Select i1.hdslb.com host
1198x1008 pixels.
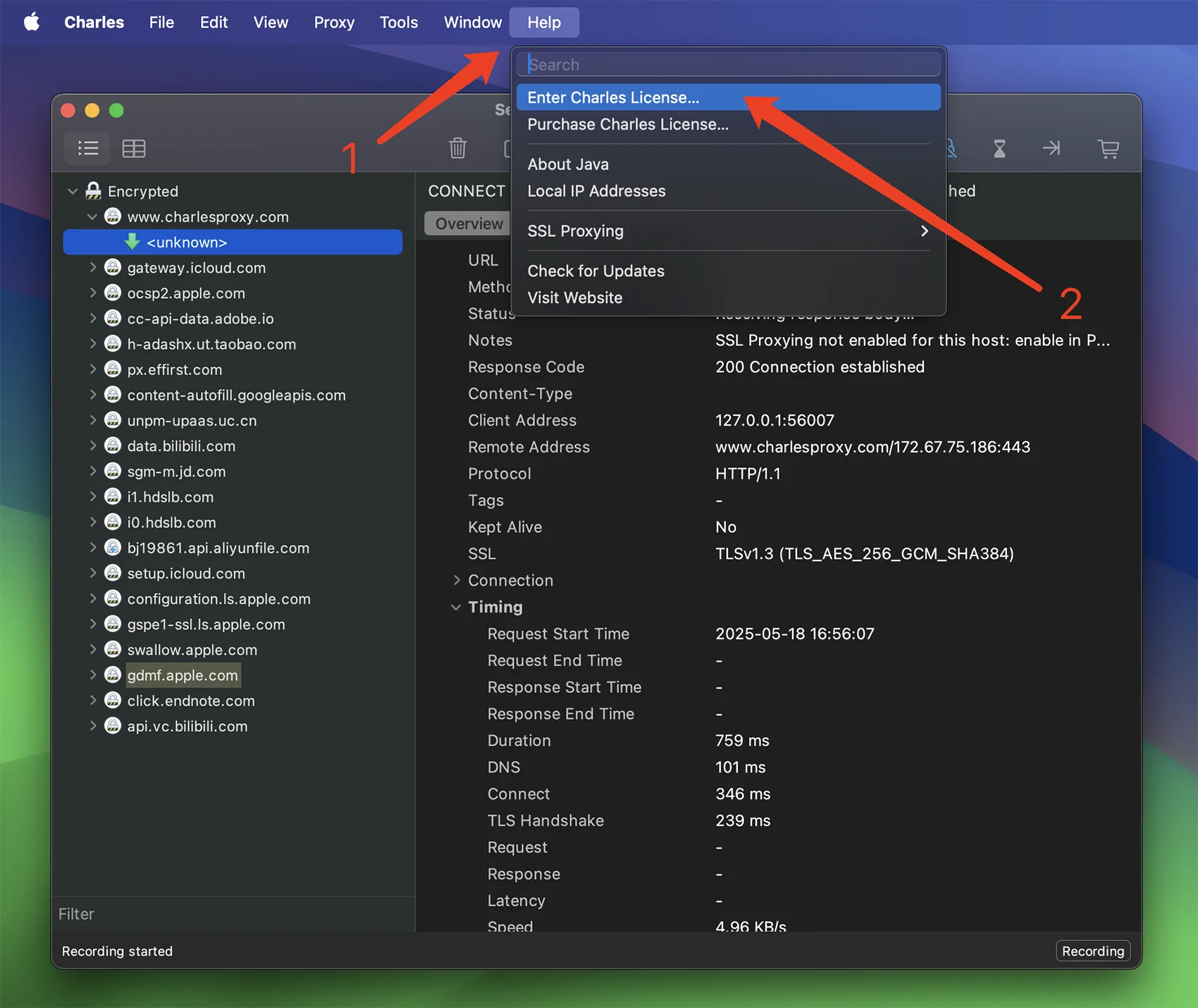point(170,496)
